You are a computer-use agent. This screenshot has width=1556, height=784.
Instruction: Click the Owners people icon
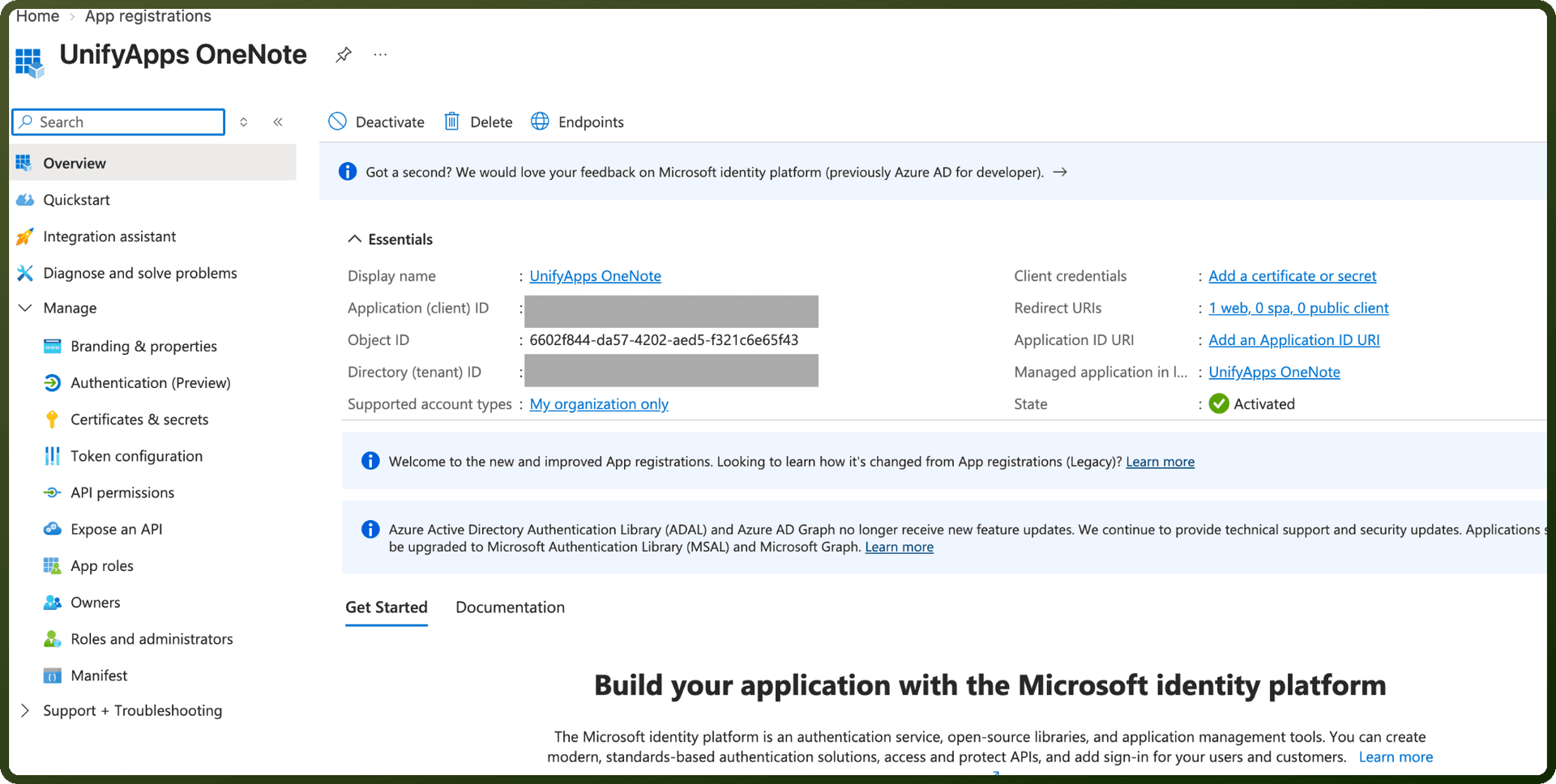tap(53, 603)
